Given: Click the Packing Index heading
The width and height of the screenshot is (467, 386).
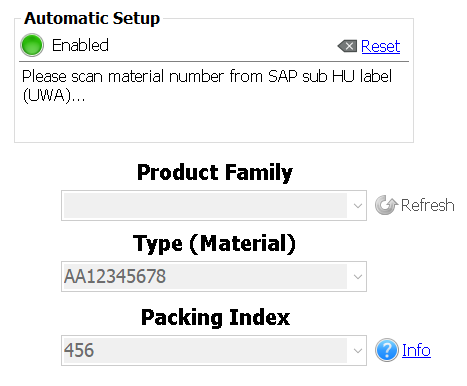Looking at the screenshot, I should (x=215, y=317).
